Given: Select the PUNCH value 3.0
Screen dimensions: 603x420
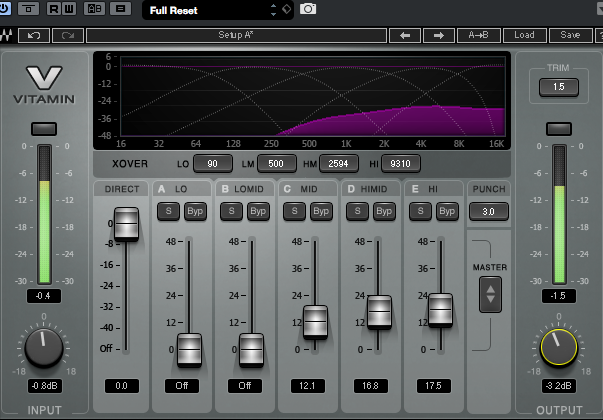Looking at the screenshot, I should [x=488, y=212].
